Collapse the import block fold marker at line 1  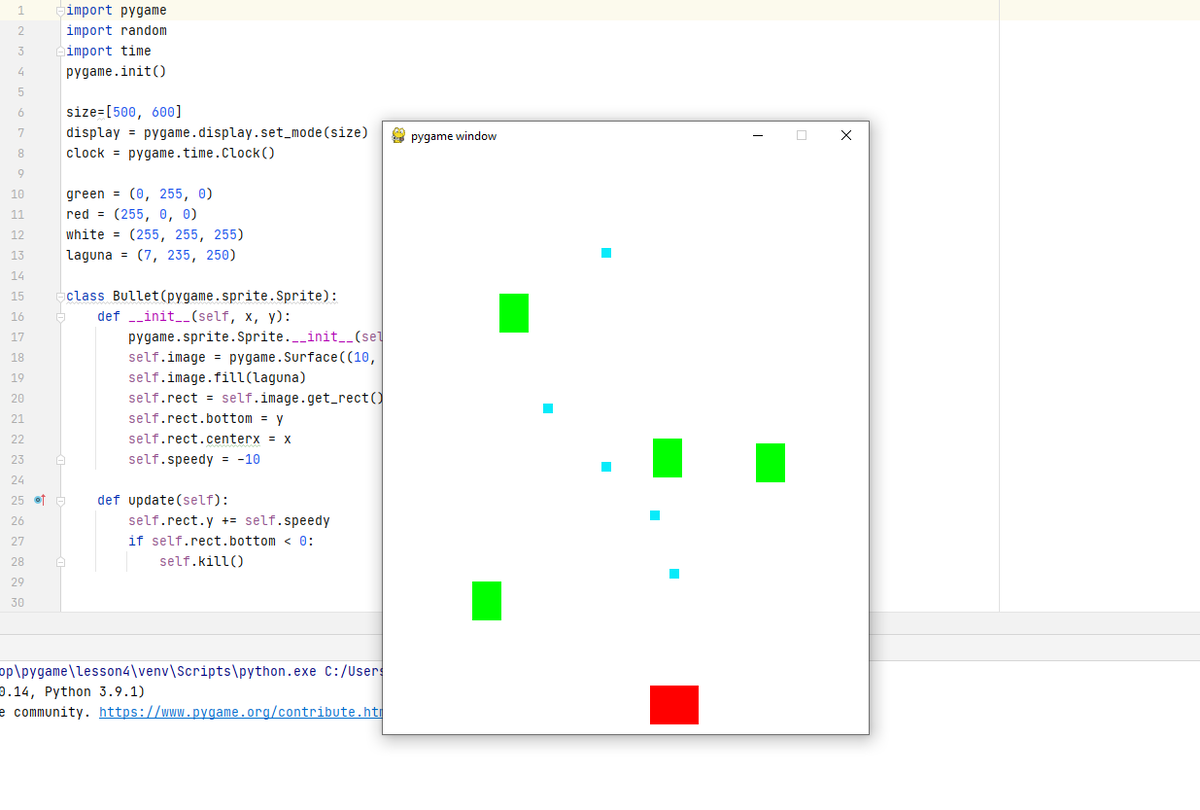coord(60,10)
